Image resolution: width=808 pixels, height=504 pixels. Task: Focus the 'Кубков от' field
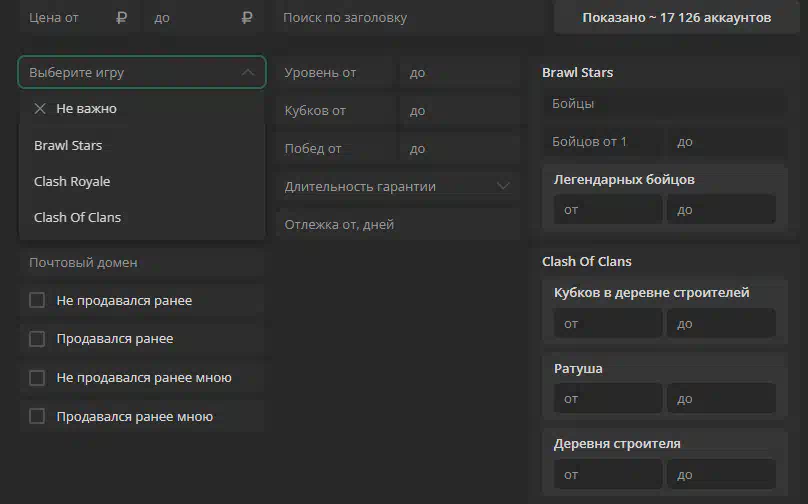coord(336,110)
